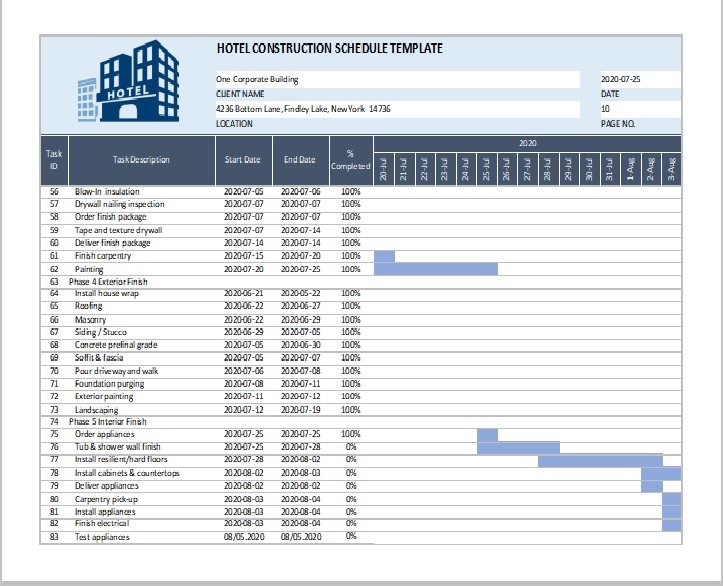Select the 'Foundation purging' task

110,384
